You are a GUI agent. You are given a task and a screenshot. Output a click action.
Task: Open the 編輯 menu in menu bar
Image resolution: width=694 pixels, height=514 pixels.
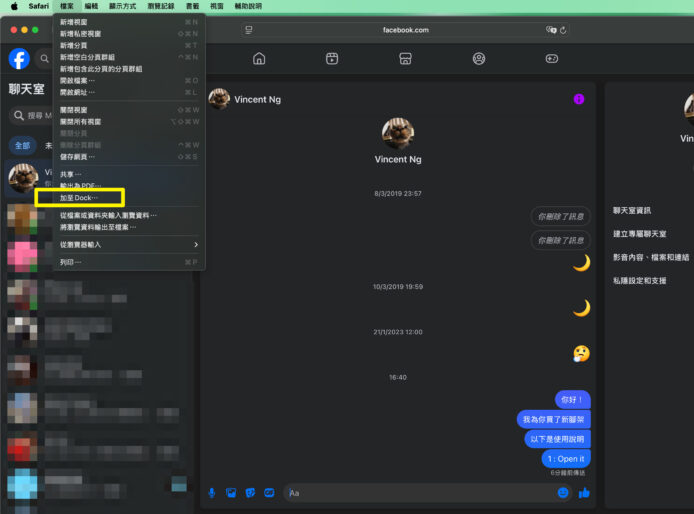click(91, 6)
